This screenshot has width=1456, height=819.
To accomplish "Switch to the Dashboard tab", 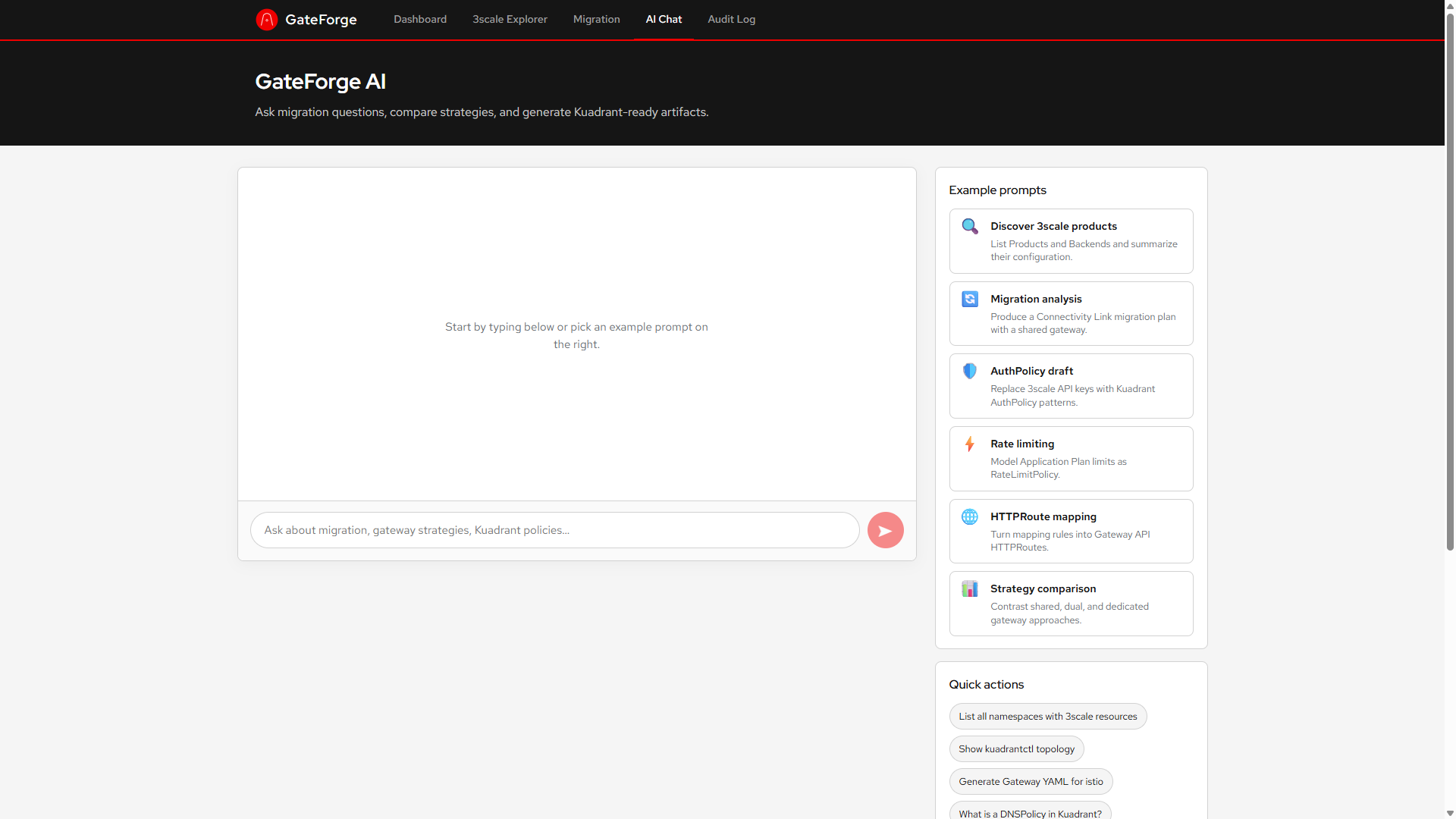I will click(x=419, y=19).
